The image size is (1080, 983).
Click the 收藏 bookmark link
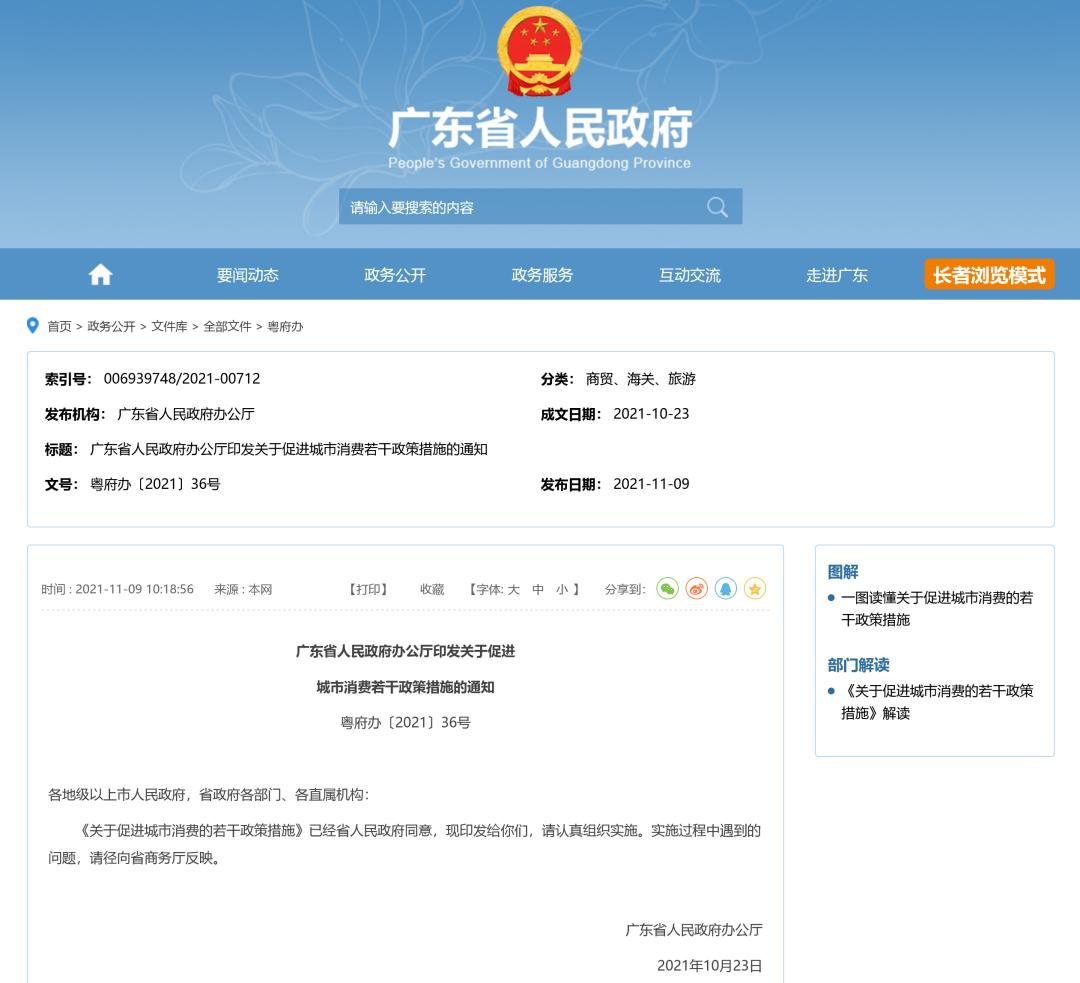[x=432, y=590]
